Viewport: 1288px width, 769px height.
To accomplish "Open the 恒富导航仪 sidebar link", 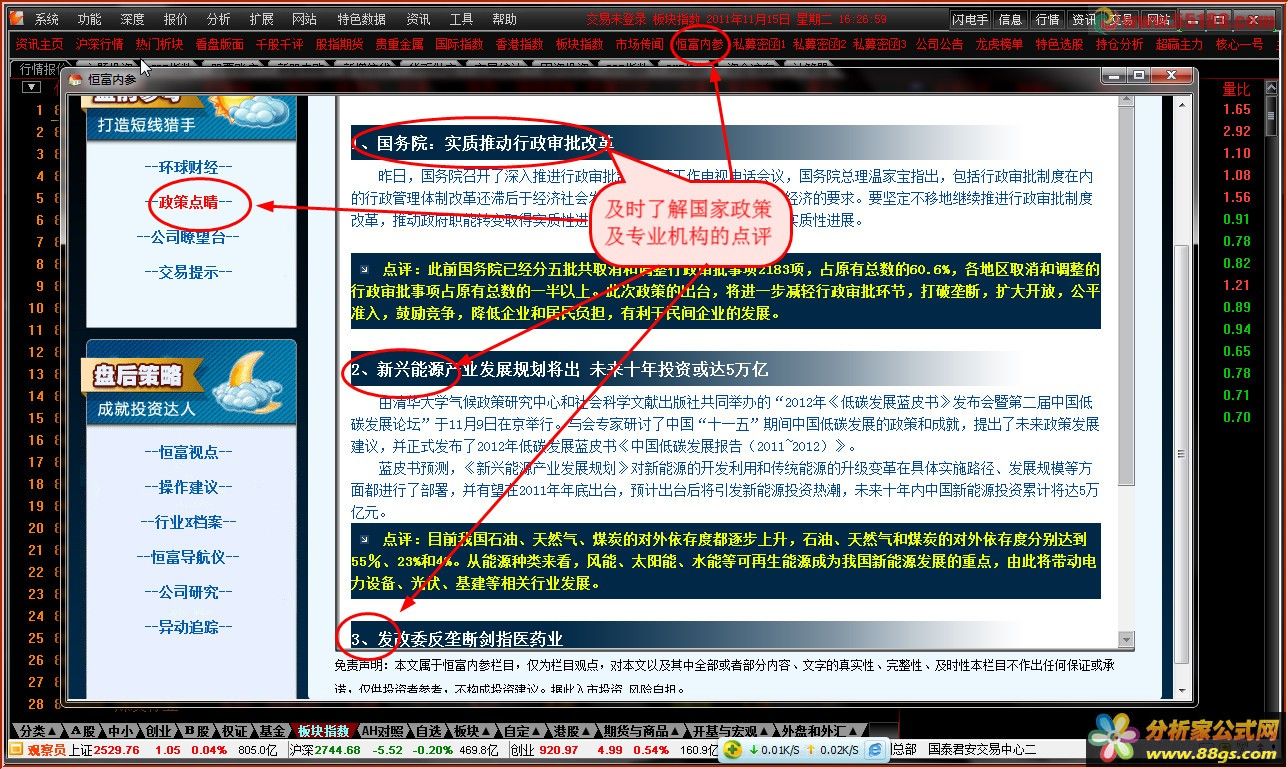I will (x=188, y=557).
